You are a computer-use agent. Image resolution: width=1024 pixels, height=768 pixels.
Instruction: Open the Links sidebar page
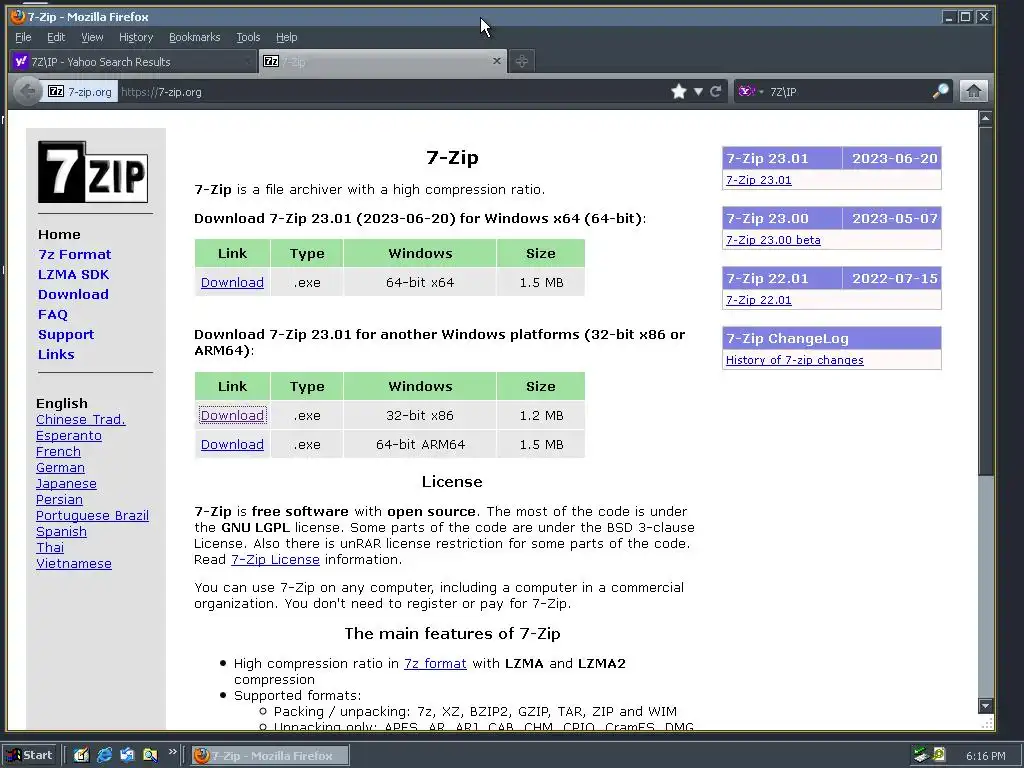tap(56, 355)
